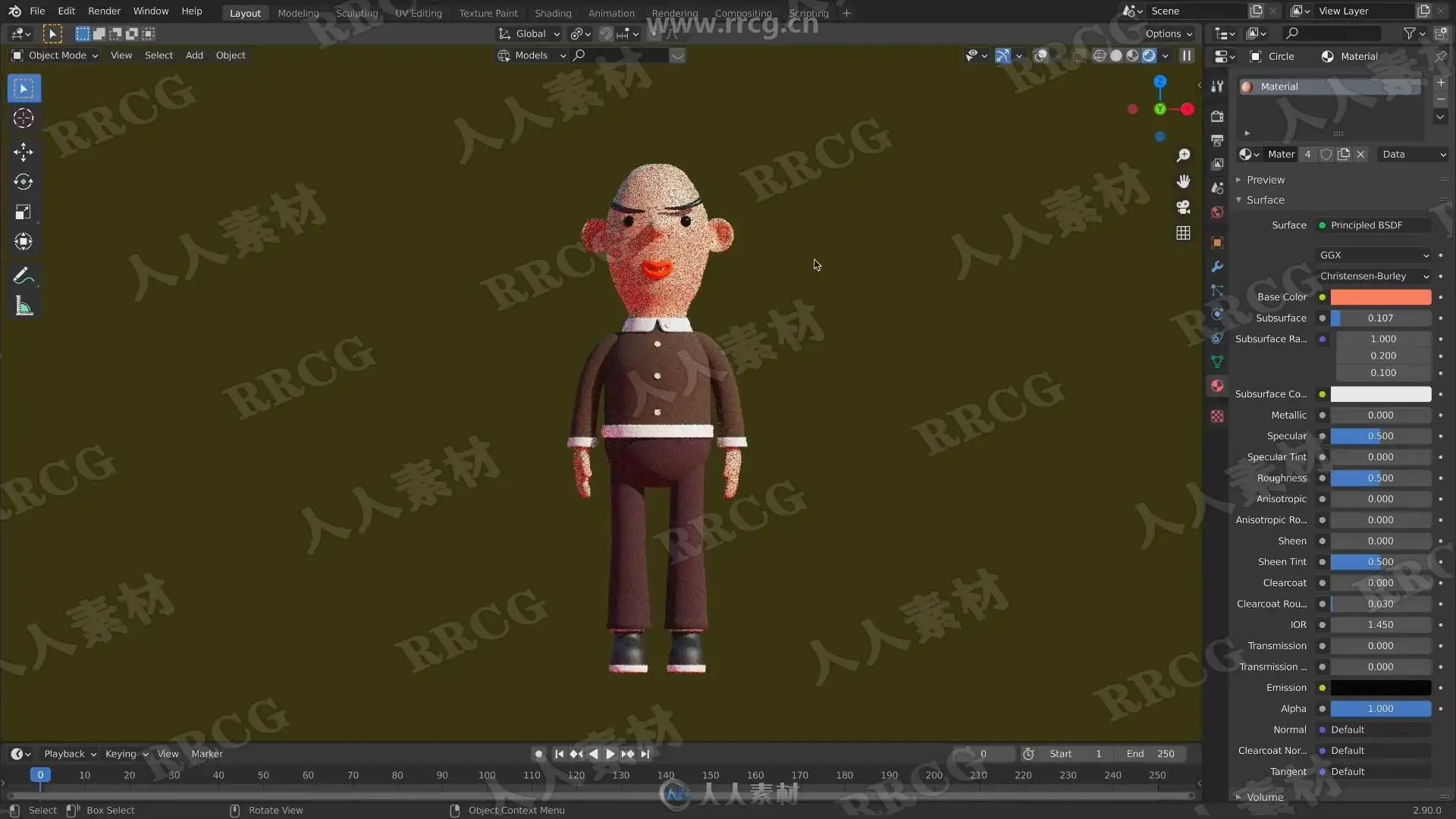Screen dimensions: 1456x819
Task: Open the Object Mode dropdown
Action: (55, 55)
